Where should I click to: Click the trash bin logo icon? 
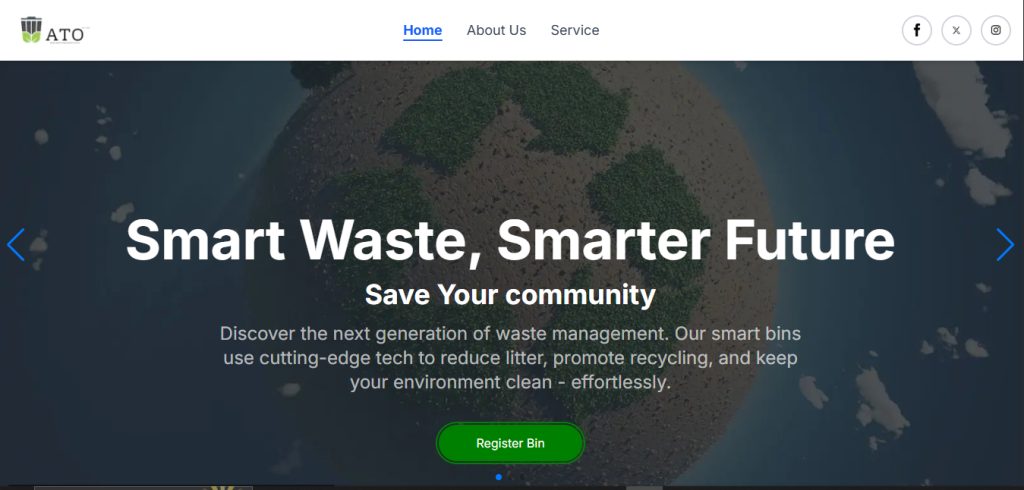tap(31, 30)
